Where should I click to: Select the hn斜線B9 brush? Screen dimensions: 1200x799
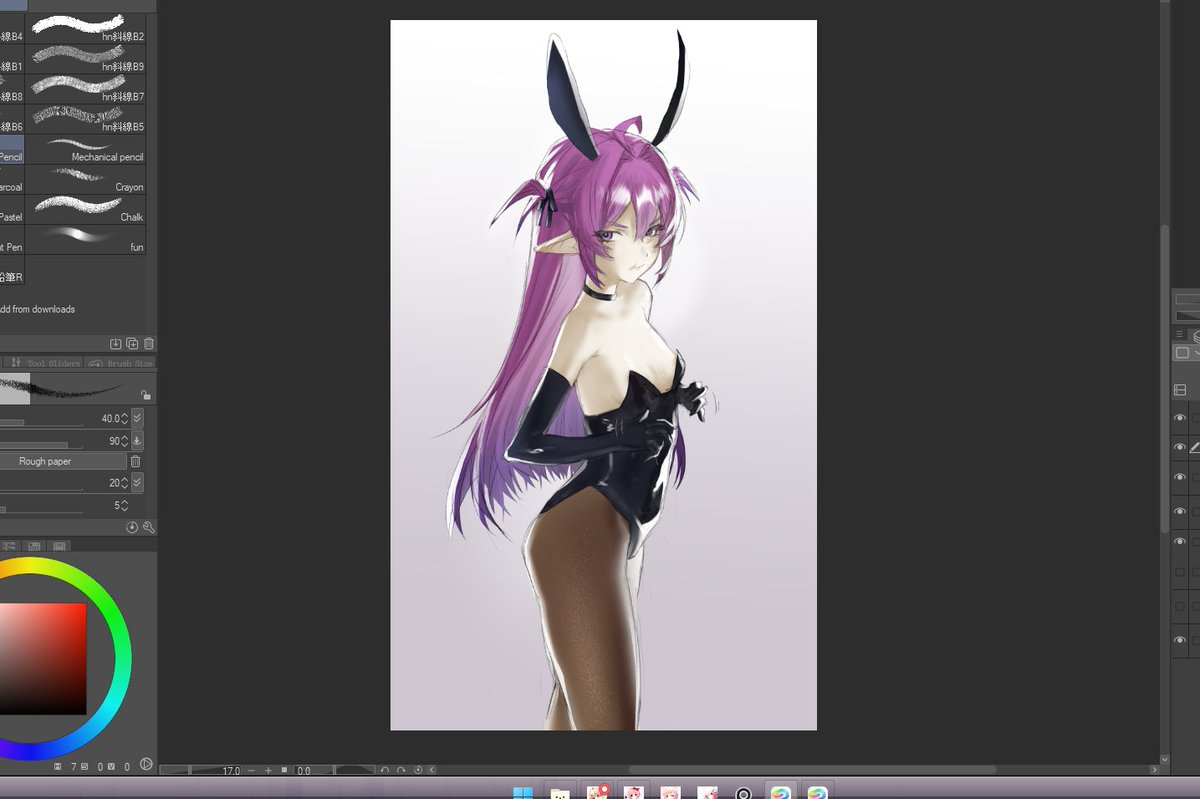point(85,58)
